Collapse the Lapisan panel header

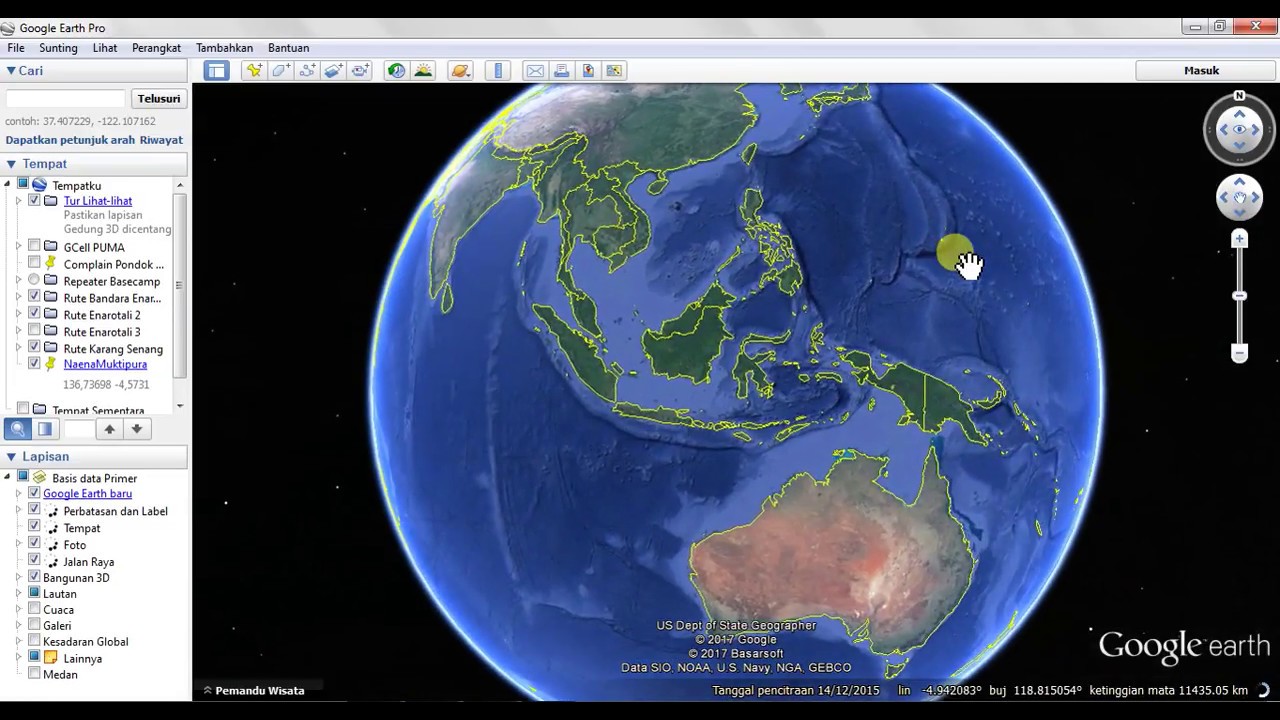coord(11,457)
